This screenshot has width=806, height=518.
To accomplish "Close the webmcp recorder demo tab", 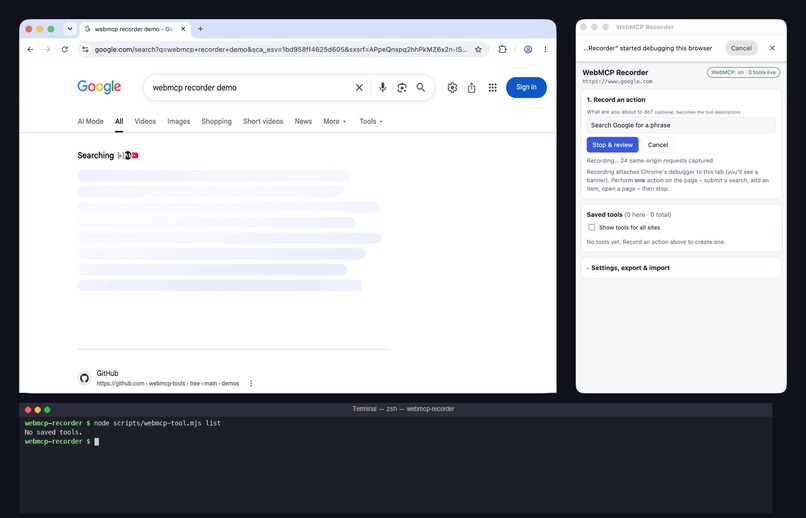I will [183, 29].
